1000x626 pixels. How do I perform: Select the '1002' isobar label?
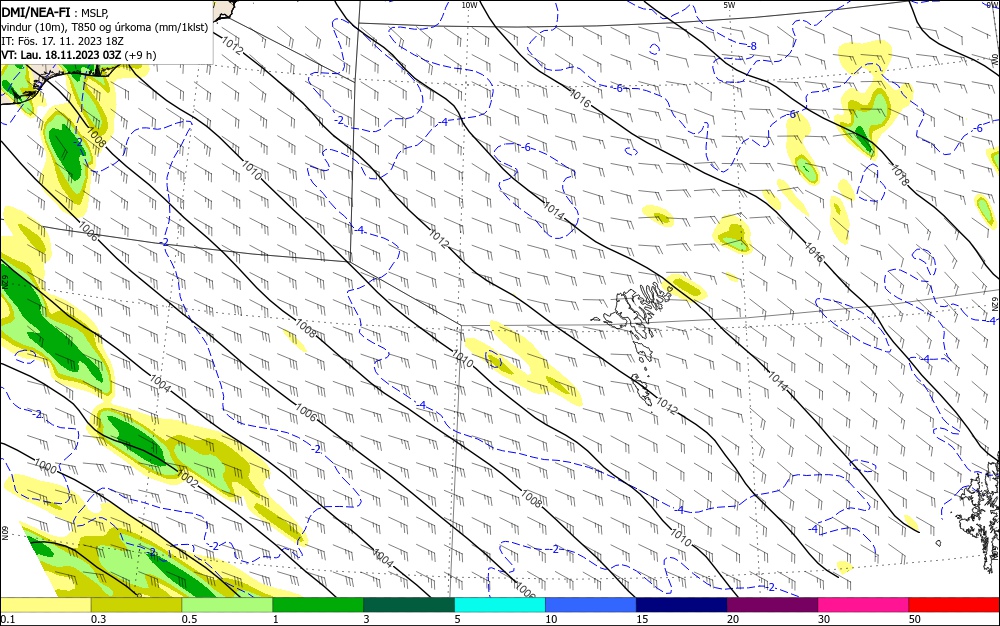click(188, 477)
